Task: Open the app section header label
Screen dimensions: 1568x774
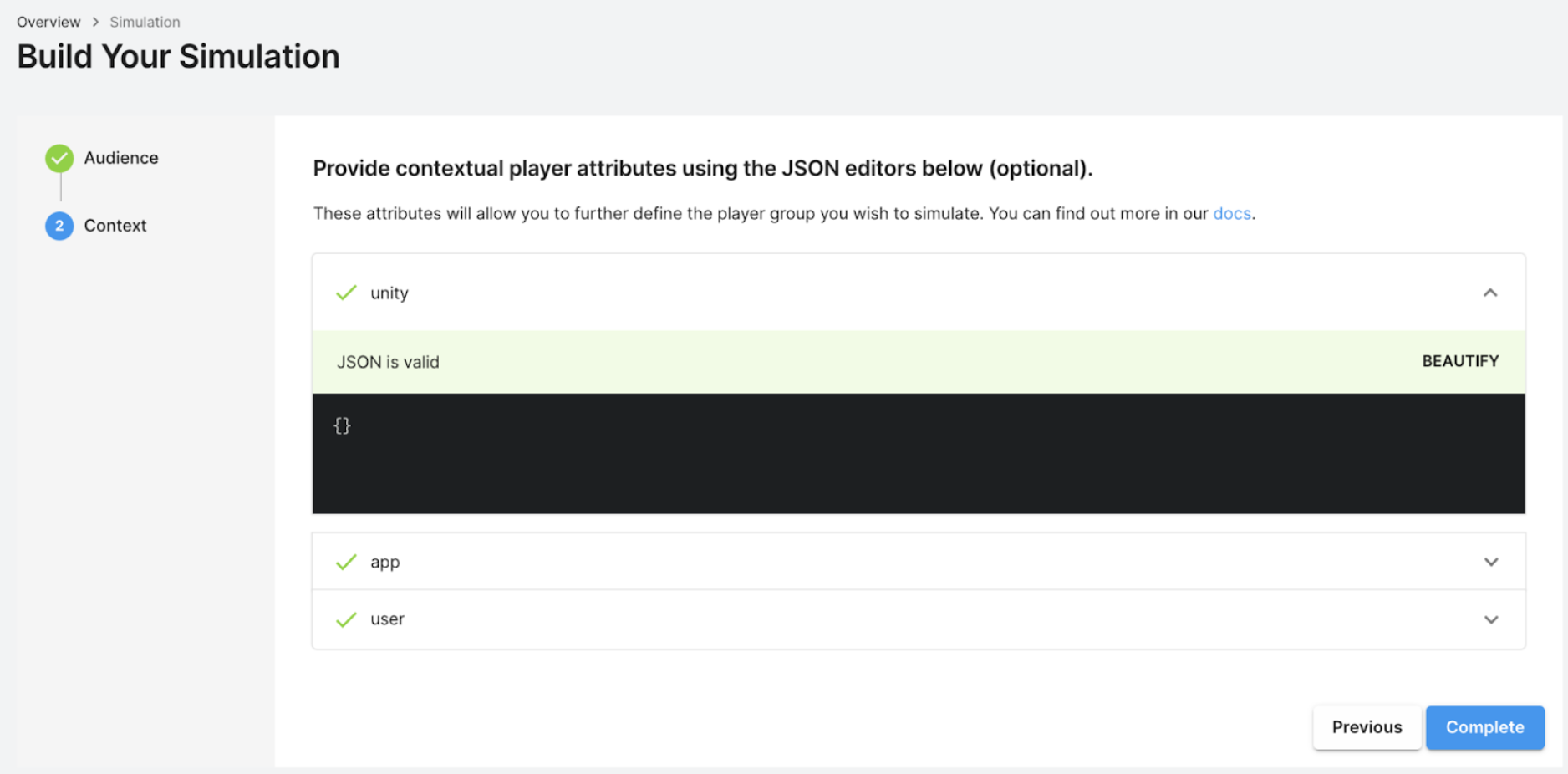Action: (385, 563)
